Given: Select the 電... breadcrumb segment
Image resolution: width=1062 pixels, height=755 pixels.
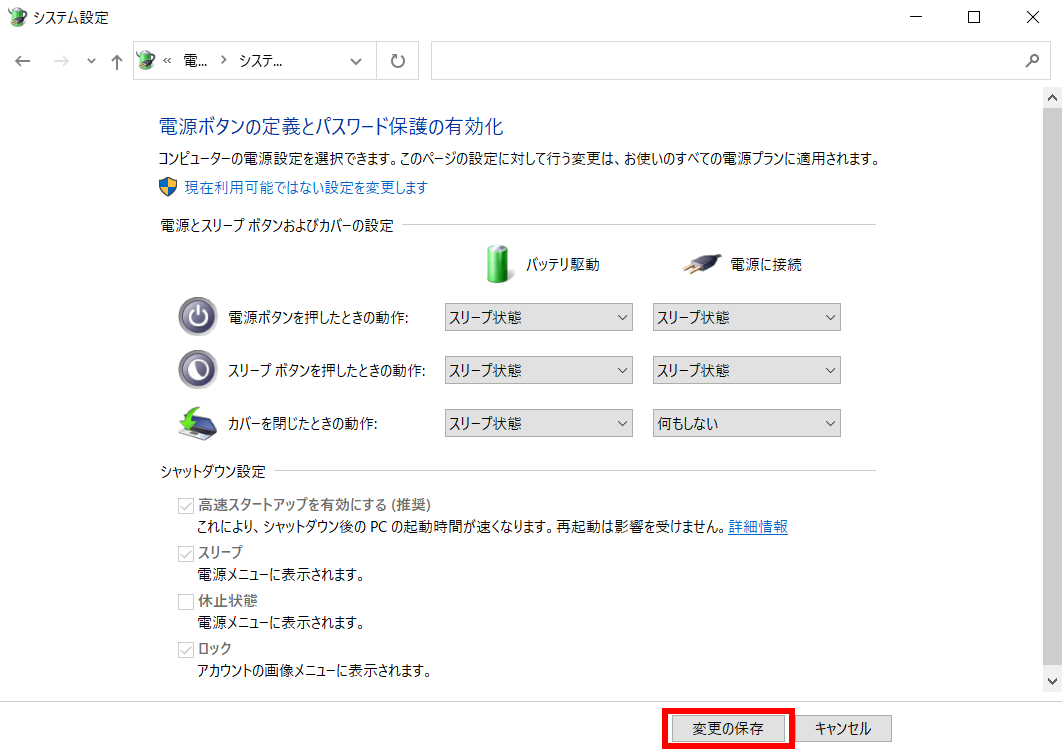Looking at the screenshot, I should pos(195,61).
